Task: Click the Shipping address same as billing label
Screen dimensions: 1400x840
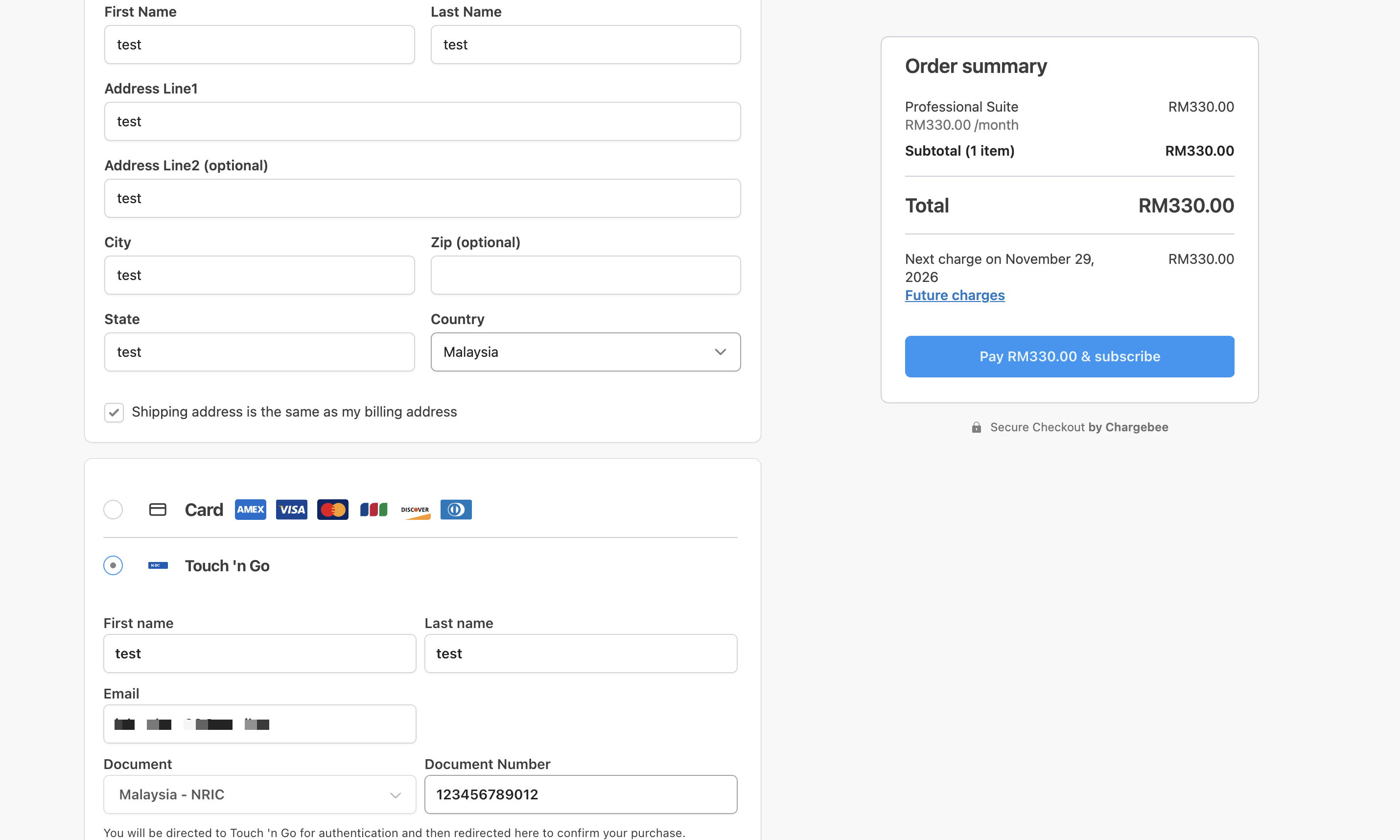Action: pyautogui.click(x=294, y=412)
